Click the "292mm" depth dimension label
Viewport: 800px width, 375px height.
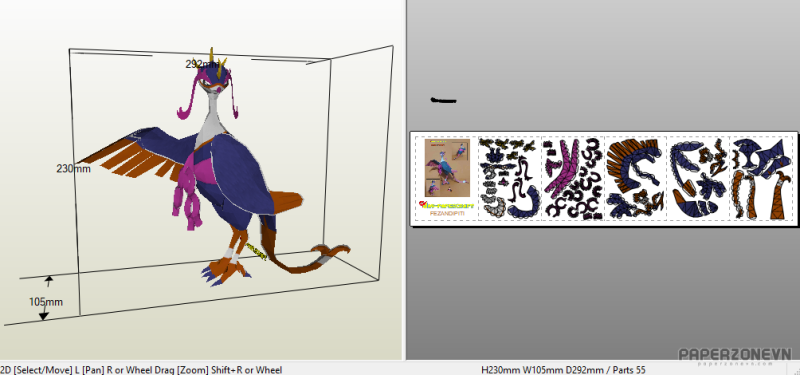click(x=203, y=64)
